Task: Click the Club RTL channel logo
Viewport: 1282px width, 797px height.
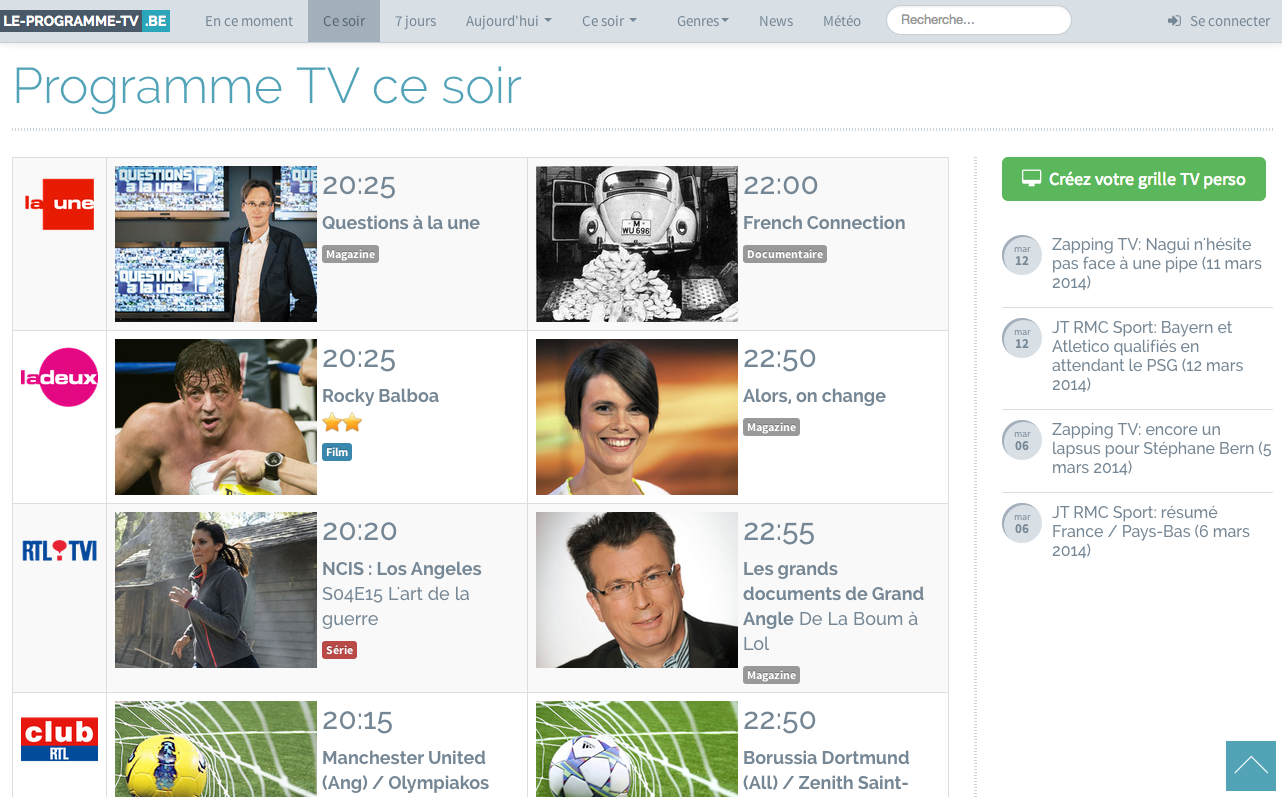Action: tap(59, 739)
